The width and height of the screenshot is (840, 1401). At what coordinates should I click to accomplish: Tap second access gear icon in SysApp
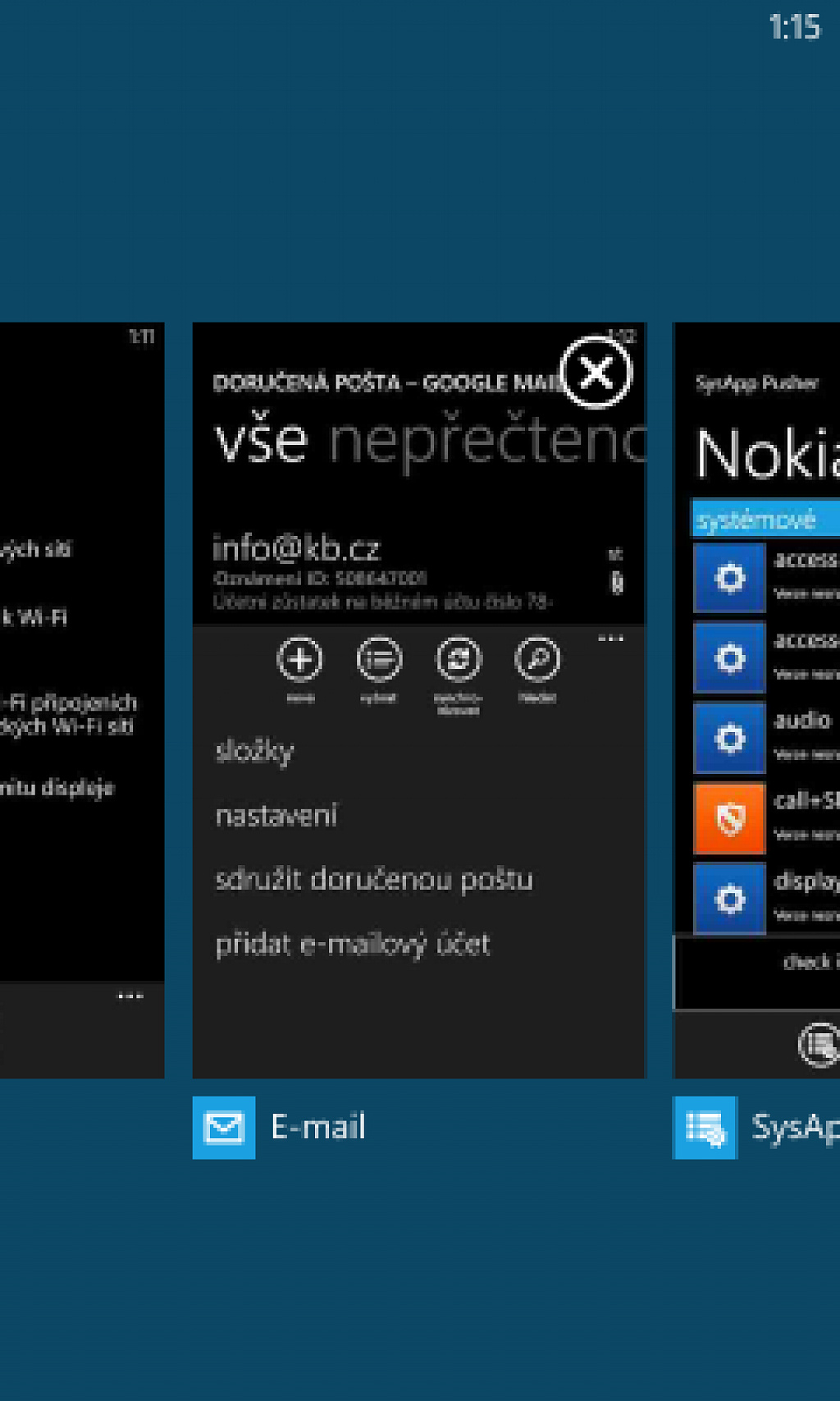[x=729, y=658]
